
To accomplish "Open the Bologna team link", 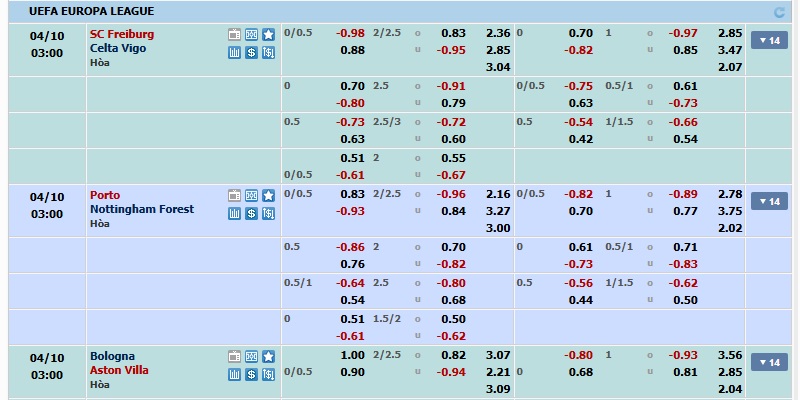I will 112,356.
